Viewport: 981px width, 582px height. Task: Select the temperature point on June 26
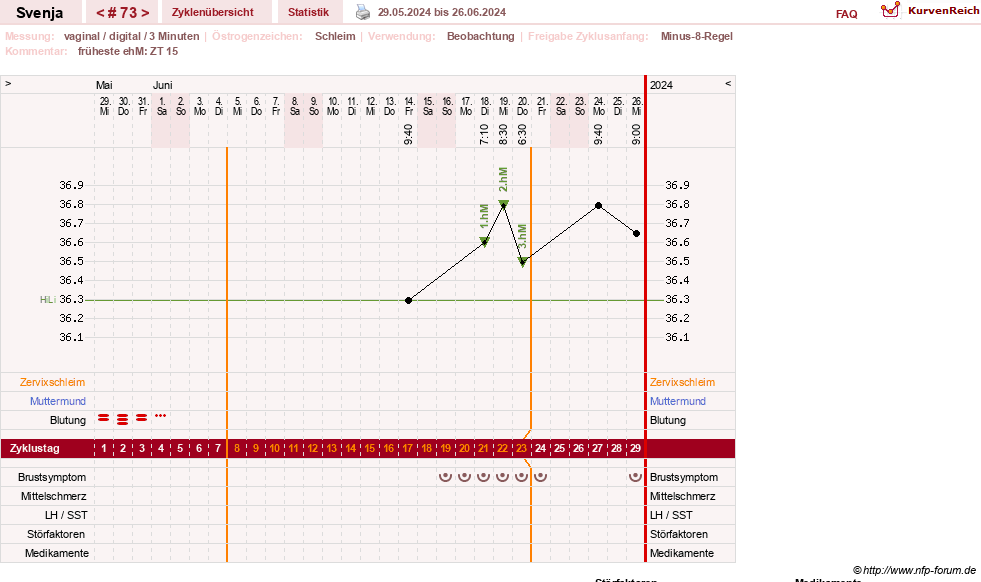point(636,233)
